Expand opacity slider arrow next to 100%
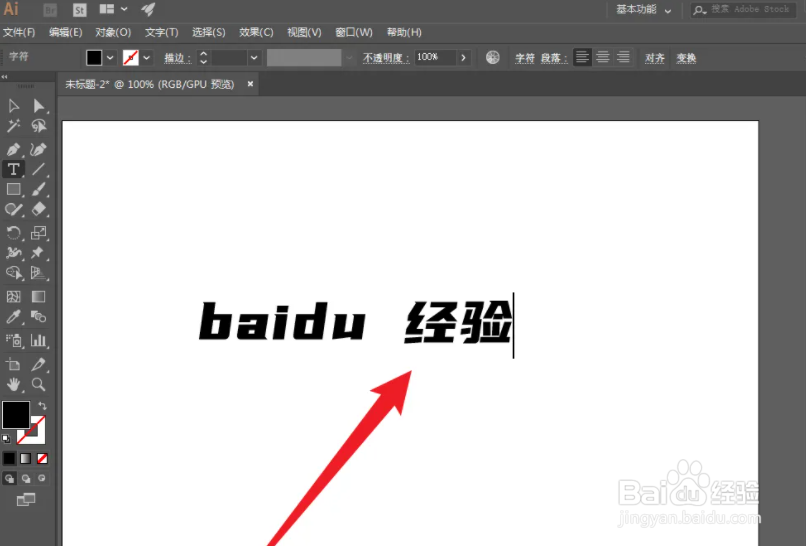The image size is (806, 546). coord(463,58)
